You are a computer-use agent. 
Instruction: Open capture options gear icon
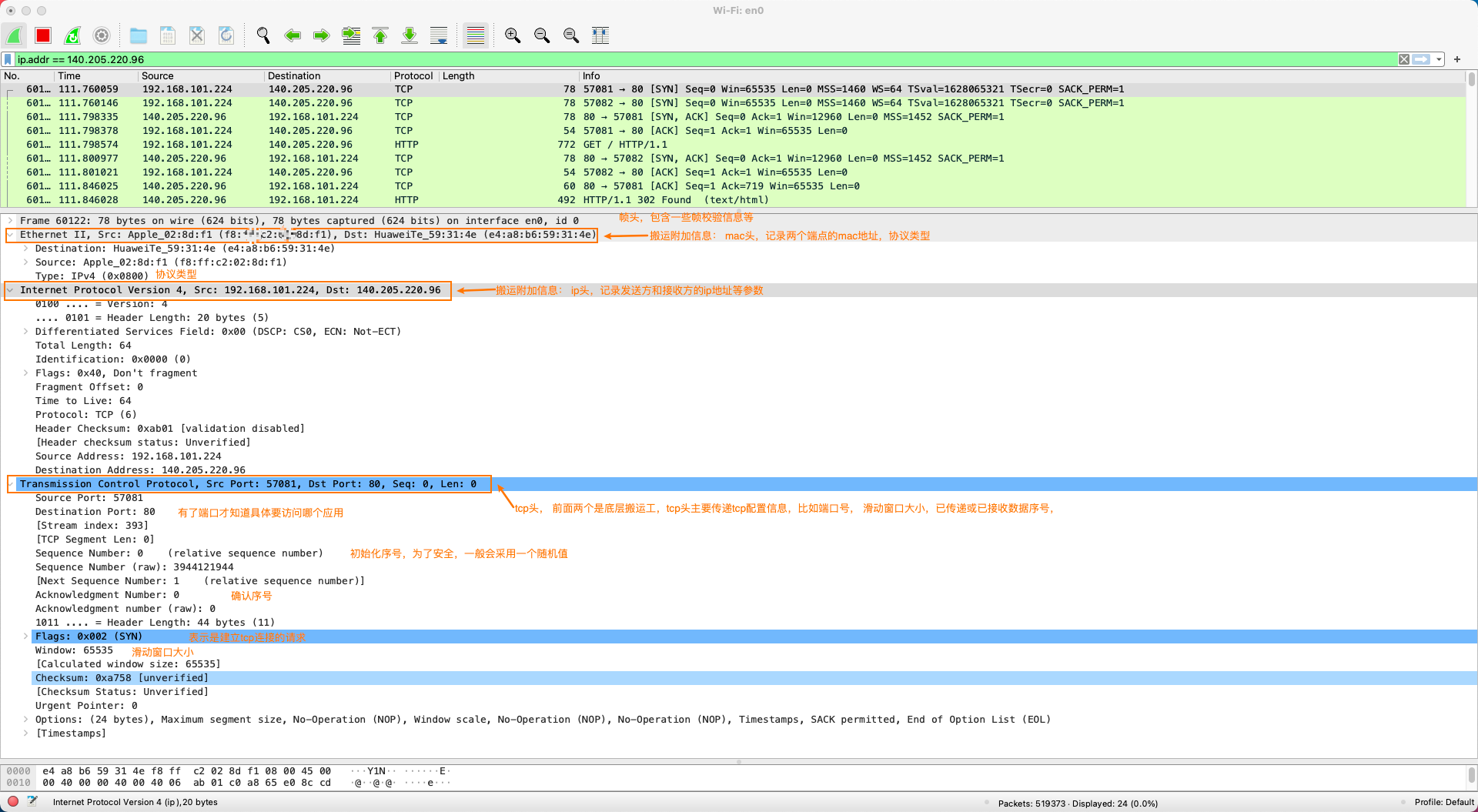(102, 35)
